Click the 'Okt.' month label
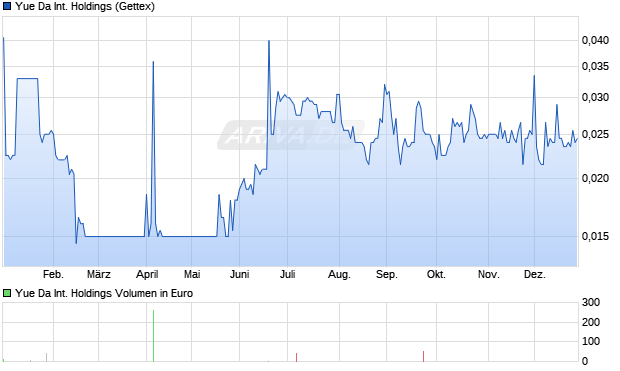Screen dimensions: 620x371 [436, 274]
